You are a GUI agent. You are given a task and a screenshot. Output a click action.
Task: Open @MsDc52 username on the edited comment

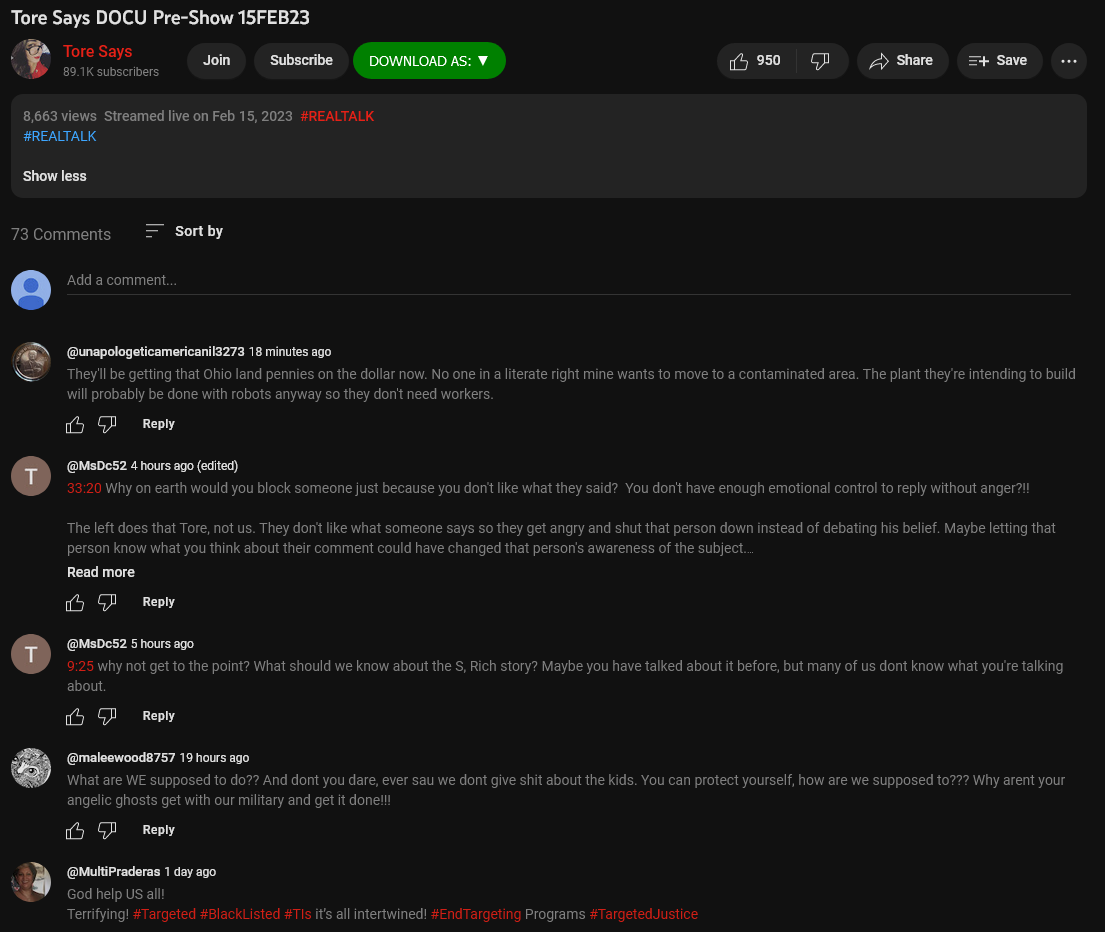(x=97, y=466)
